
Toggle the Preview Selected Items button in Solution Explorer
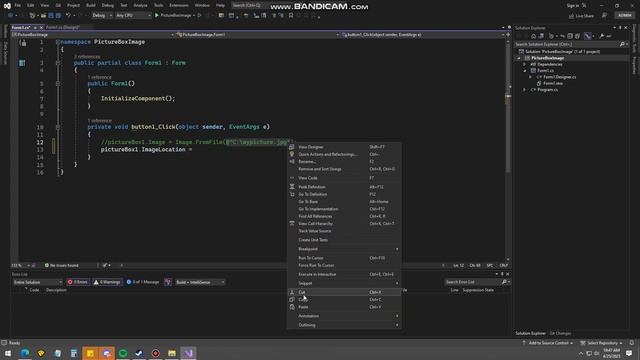(588, 36)
